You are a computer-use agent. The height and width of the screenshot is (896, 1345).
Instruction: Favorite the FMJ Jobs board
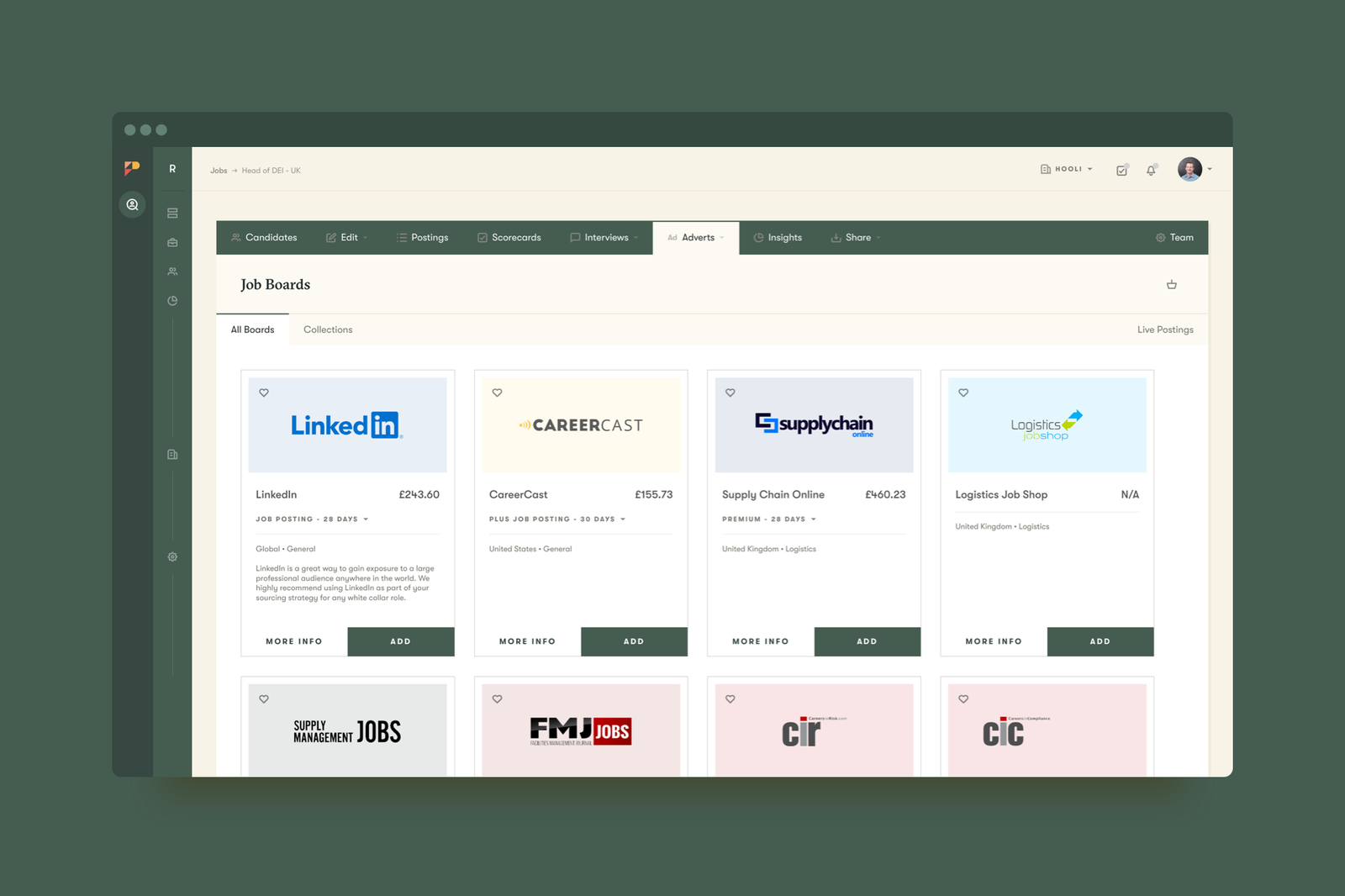point(497,698)
